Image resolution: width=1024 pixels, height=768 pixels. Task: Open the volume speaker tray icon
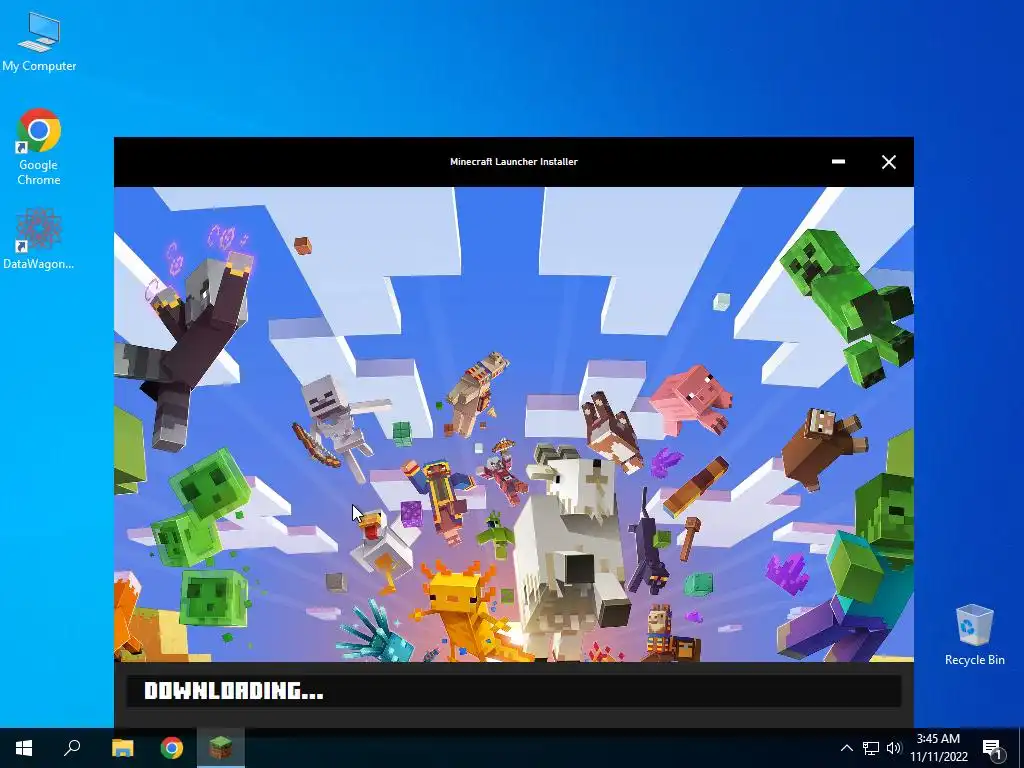[894, 748]
